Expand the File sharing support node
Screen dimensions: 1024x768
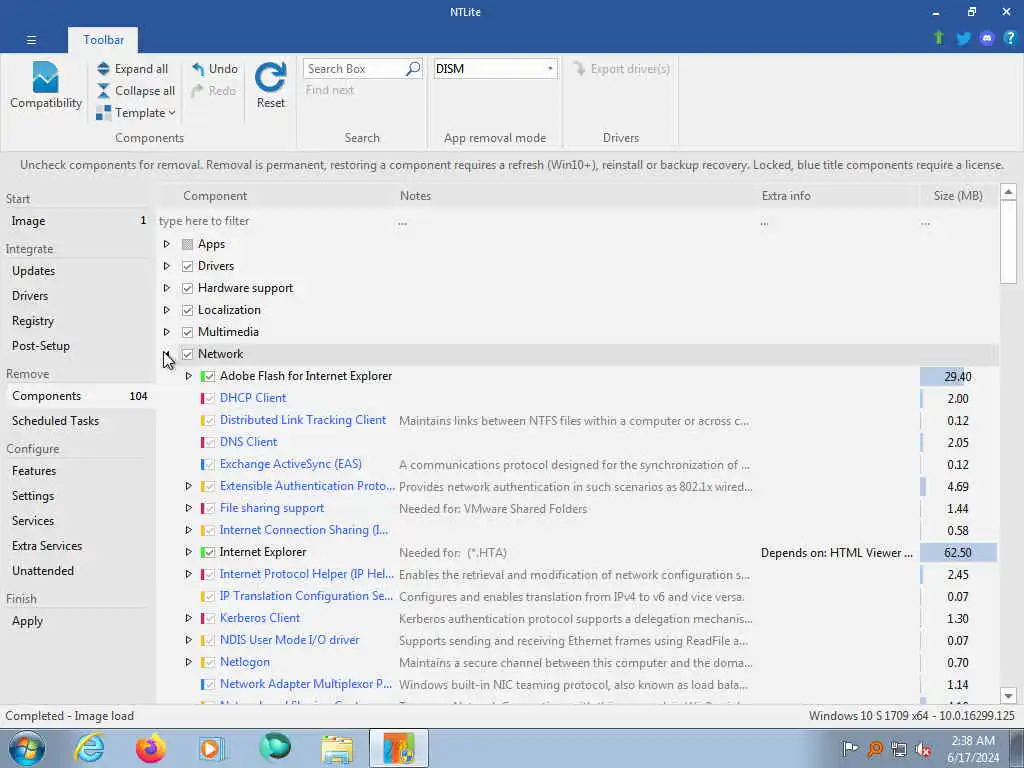click(x=189, y=508)
